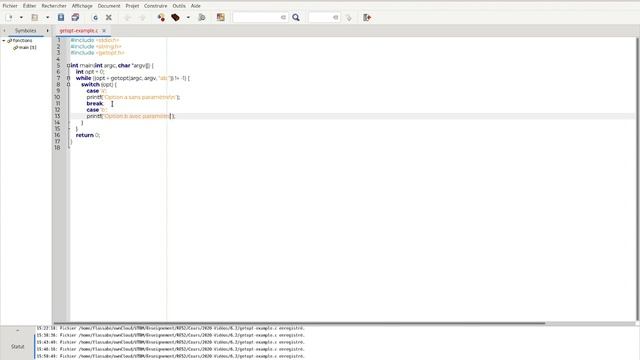Fold the switch block at line 8
Viewport: 640px width, 360px height.
coord(68,84)
